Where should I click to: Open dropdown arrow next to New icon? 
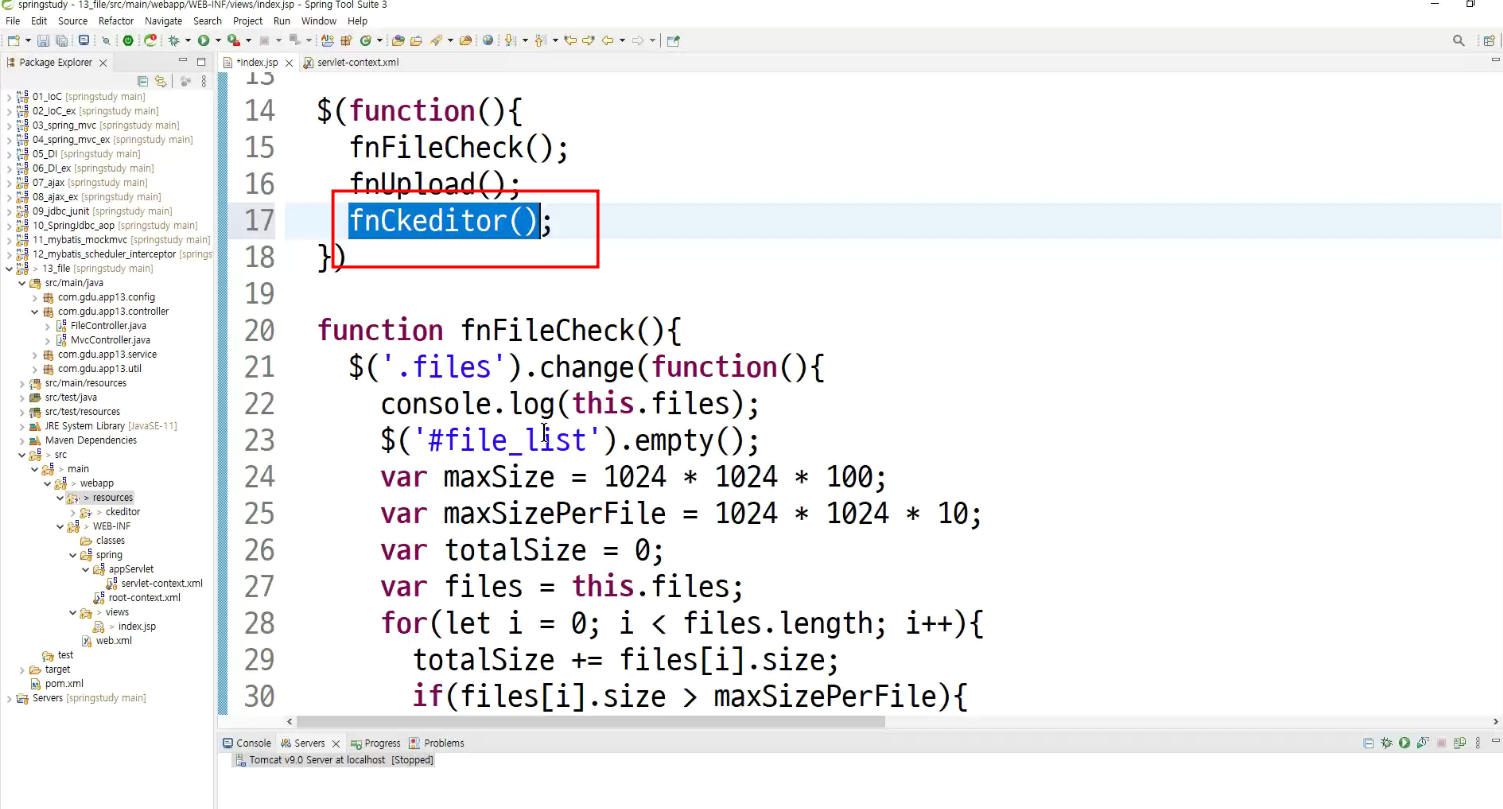coord(28,41)
